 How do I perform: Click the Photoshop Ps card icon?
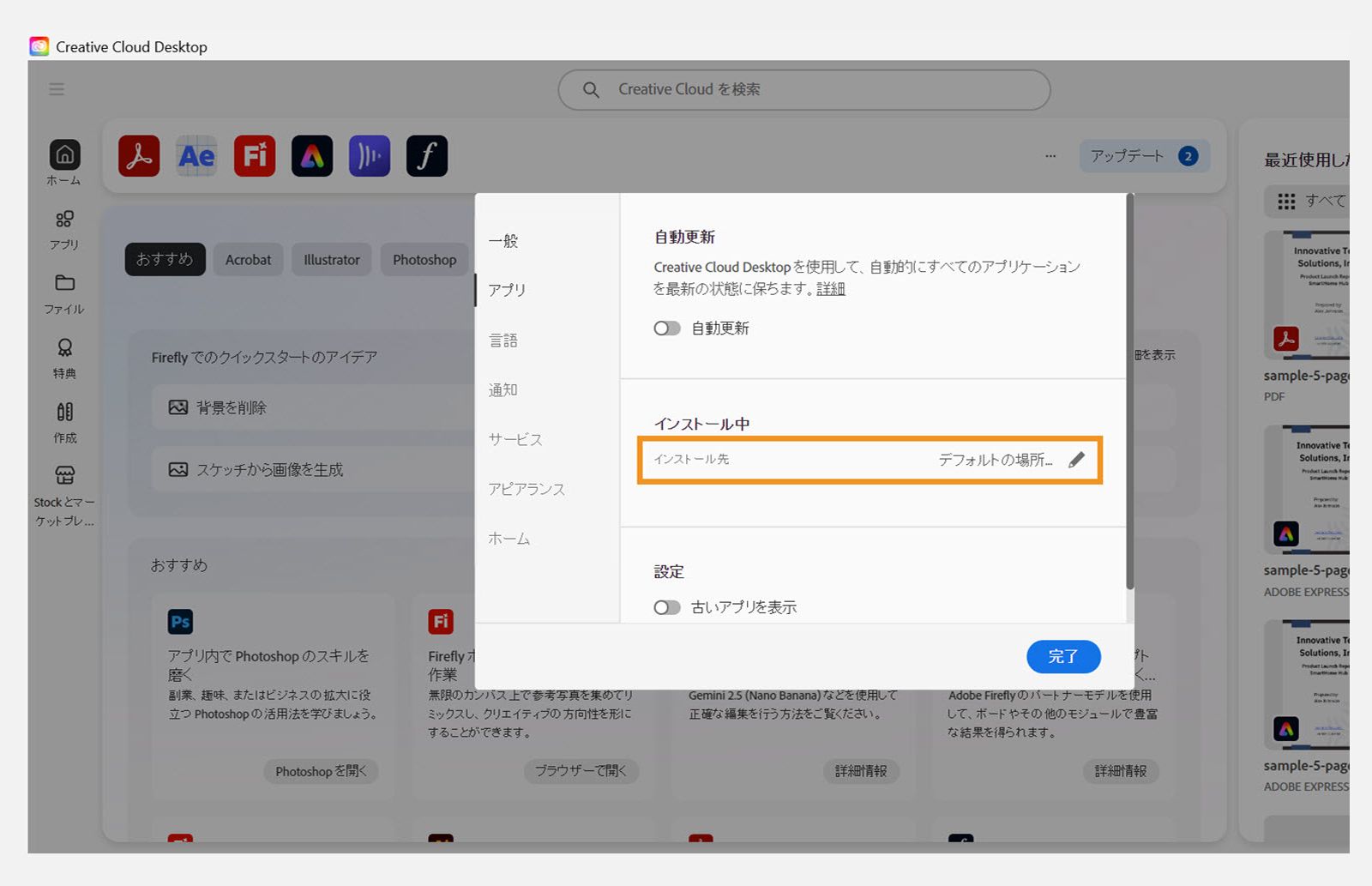[180, 621]
